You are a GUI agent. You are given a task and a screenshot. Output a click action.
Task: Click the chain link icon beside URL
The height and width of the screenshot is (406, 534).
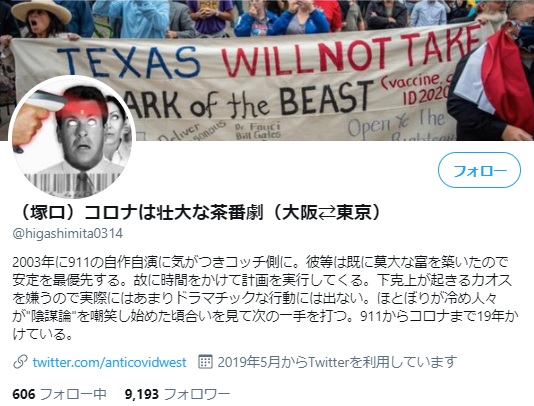20,362
